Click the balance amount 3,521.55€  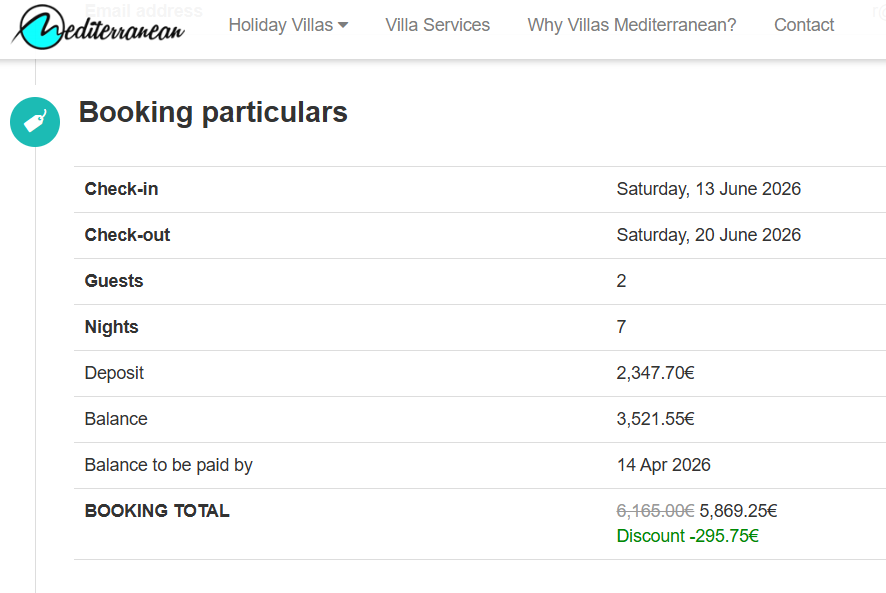[x=655, y=419]
